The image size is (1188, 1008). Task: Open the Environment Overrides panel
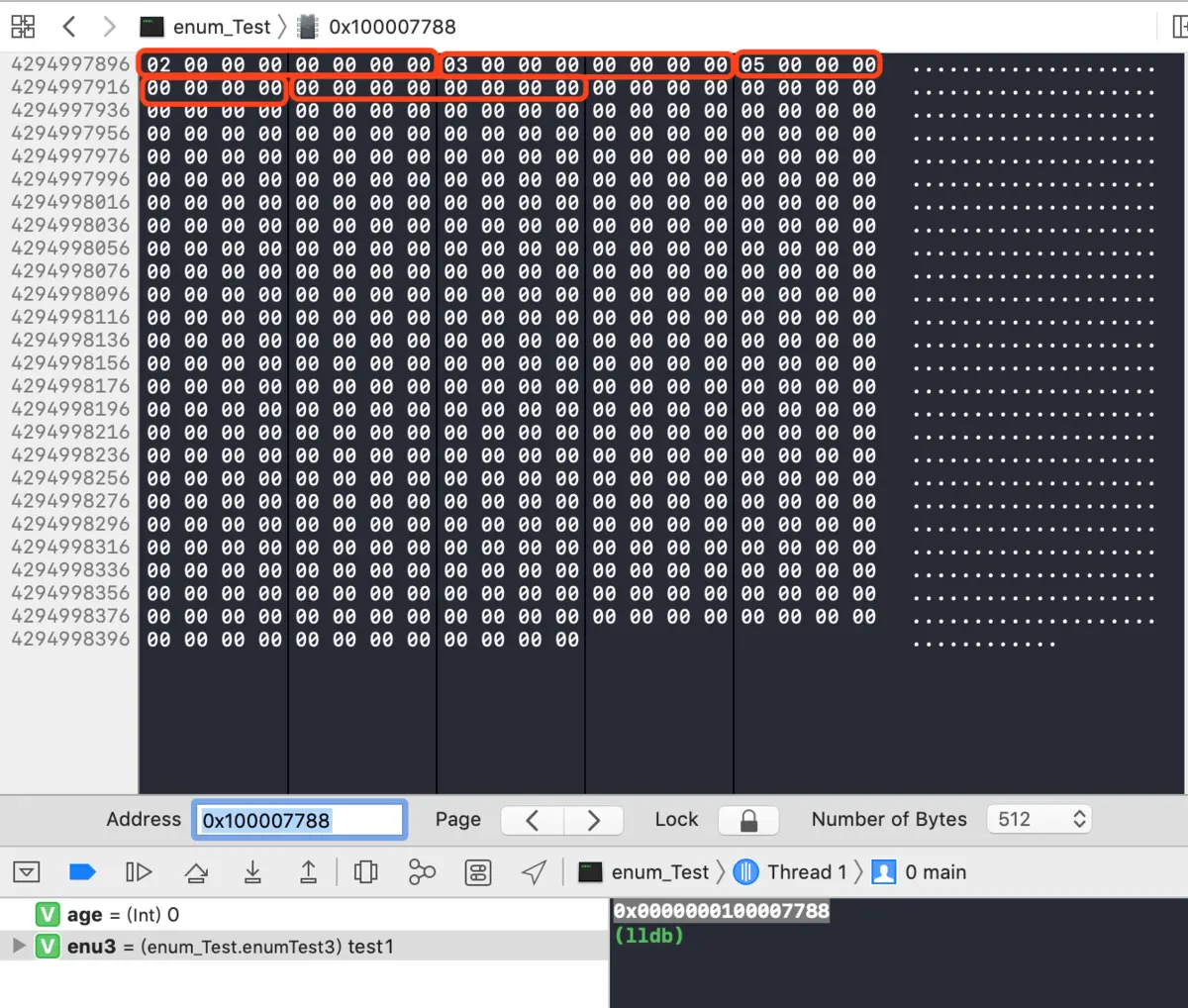476,871
